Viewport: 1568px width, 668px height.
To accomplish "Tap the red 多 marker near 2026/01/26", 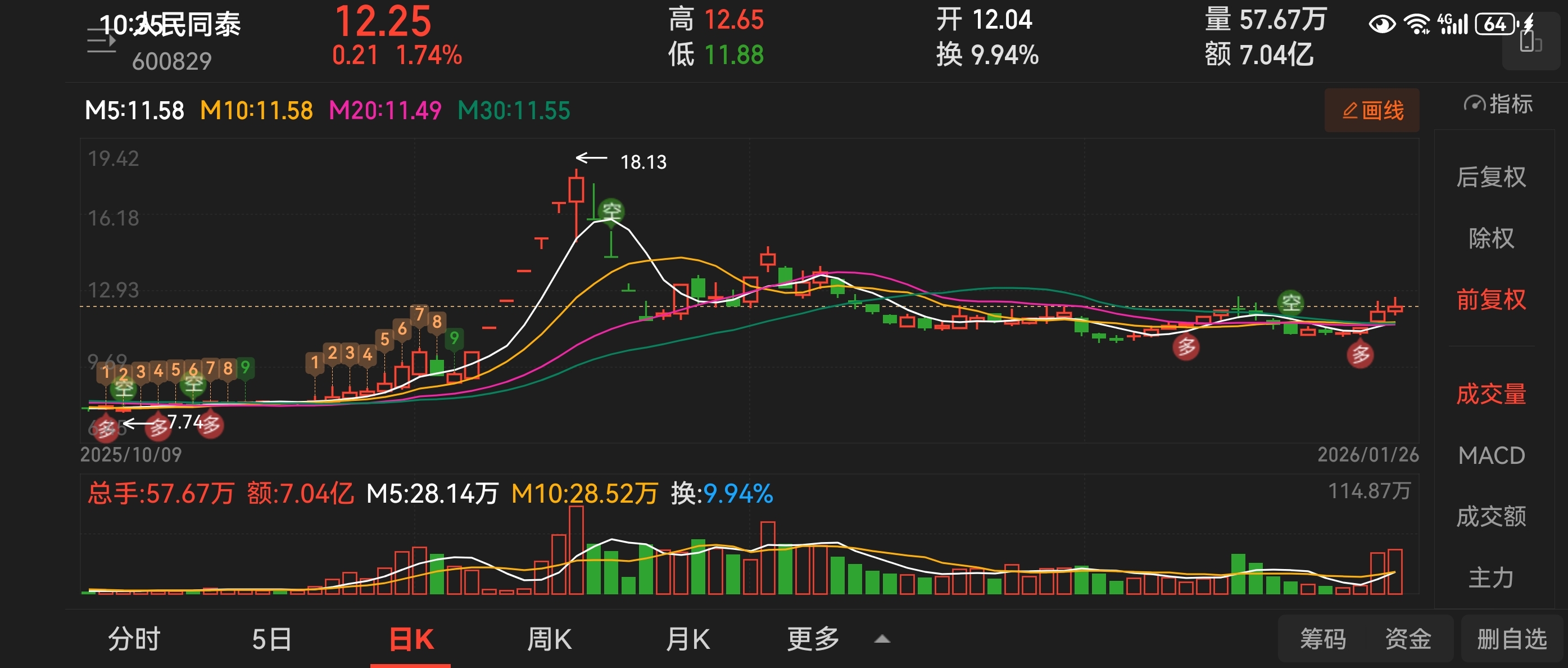I will (1360, 354).
